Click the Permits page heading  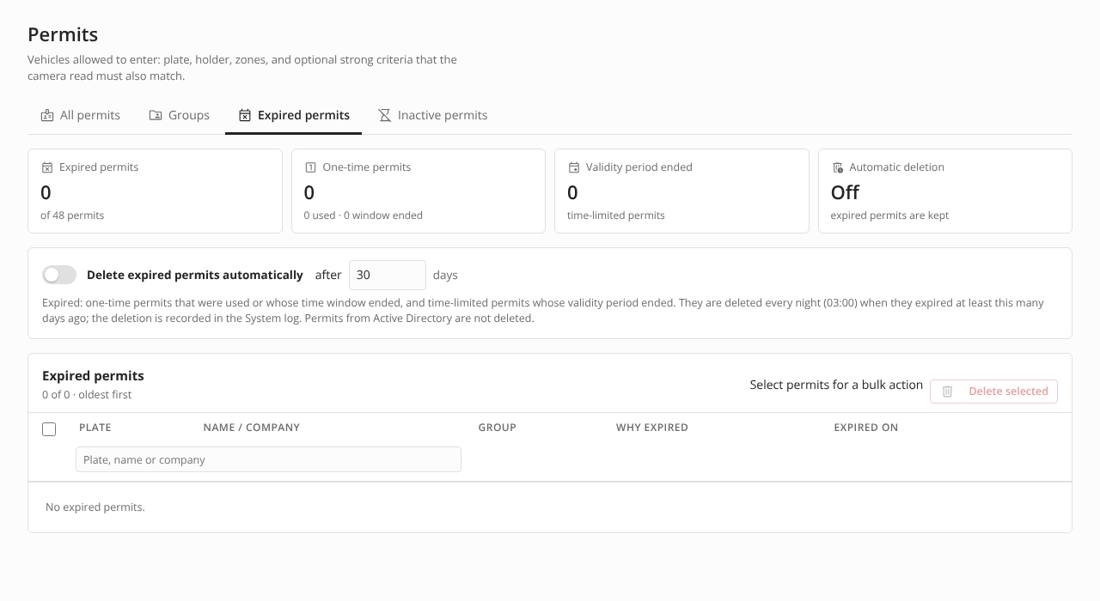[x=62, y=34]
